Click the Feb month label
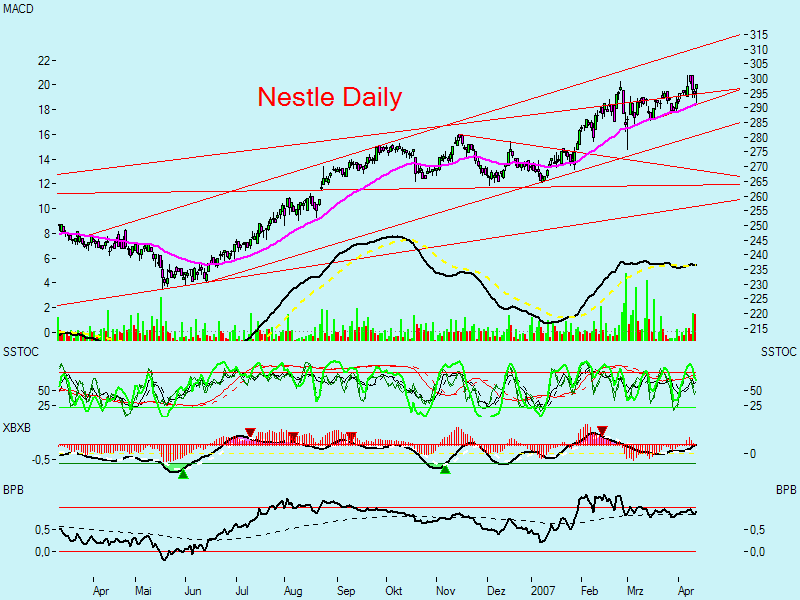The image size is (800, 600). (x=590, y=591)
